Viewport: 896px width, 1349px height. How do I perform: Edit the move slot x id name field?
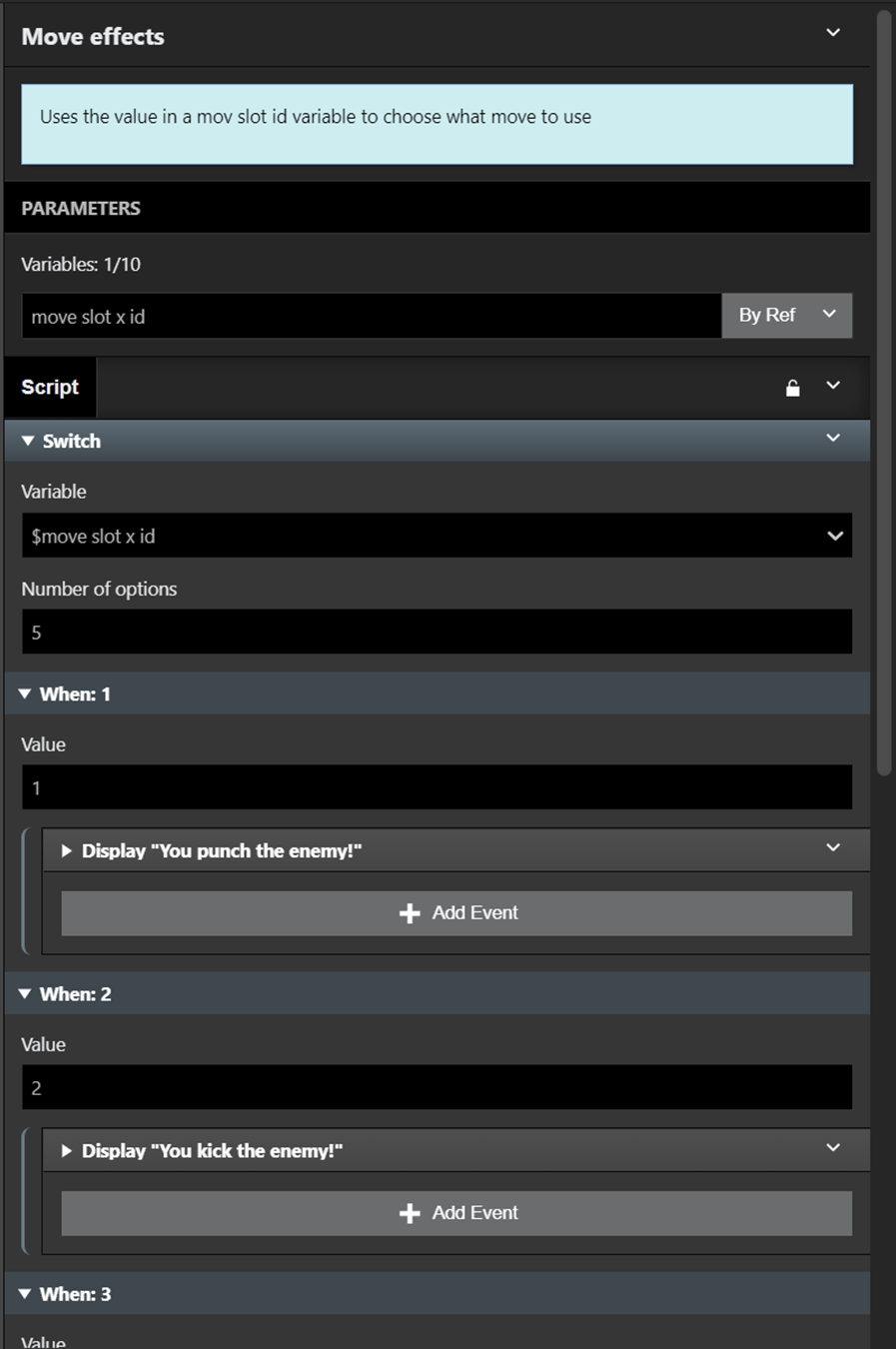click(x=372, y=316)
